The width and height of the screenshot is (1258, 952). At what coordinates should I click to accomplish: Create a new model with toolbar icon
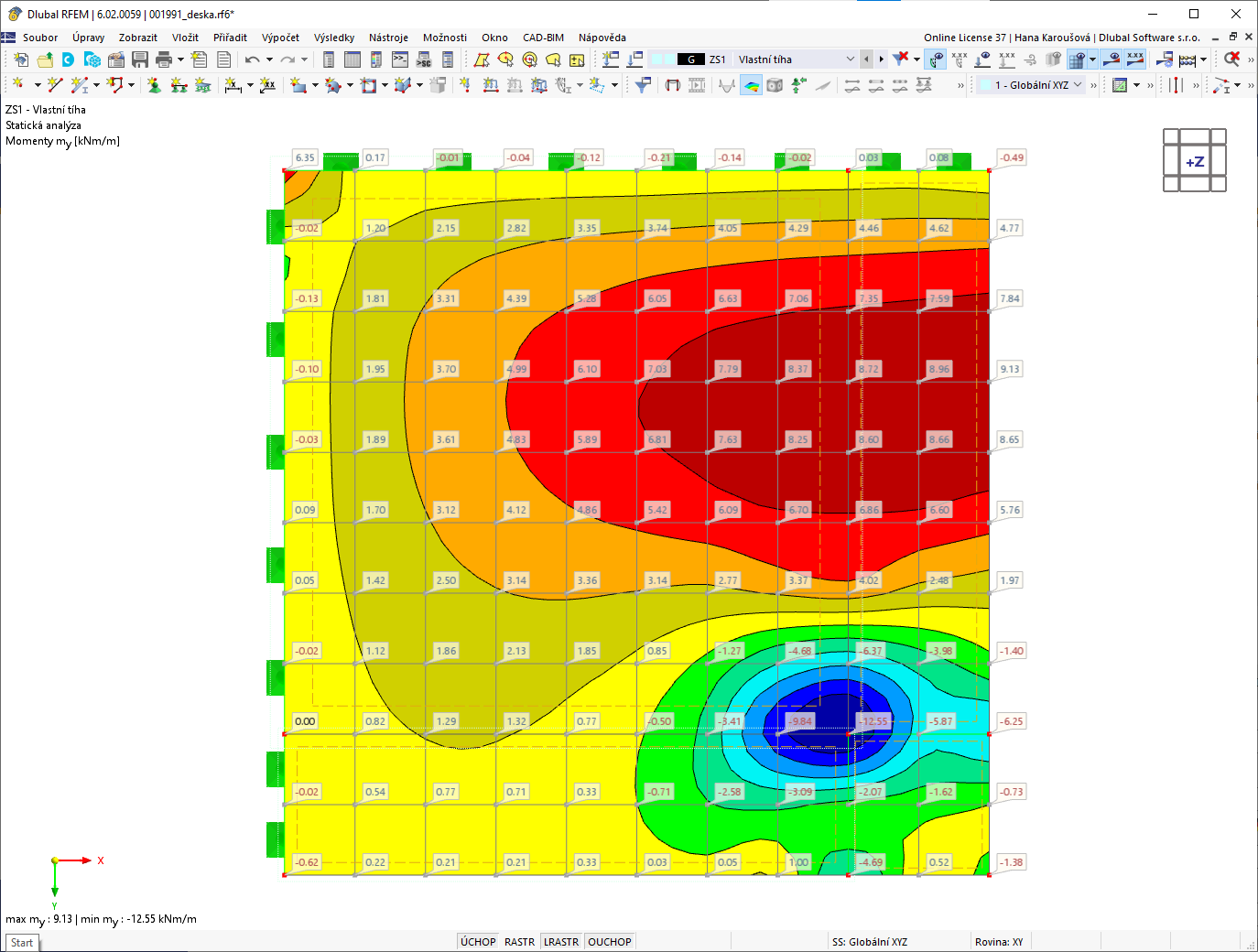(x=20, y=59)
